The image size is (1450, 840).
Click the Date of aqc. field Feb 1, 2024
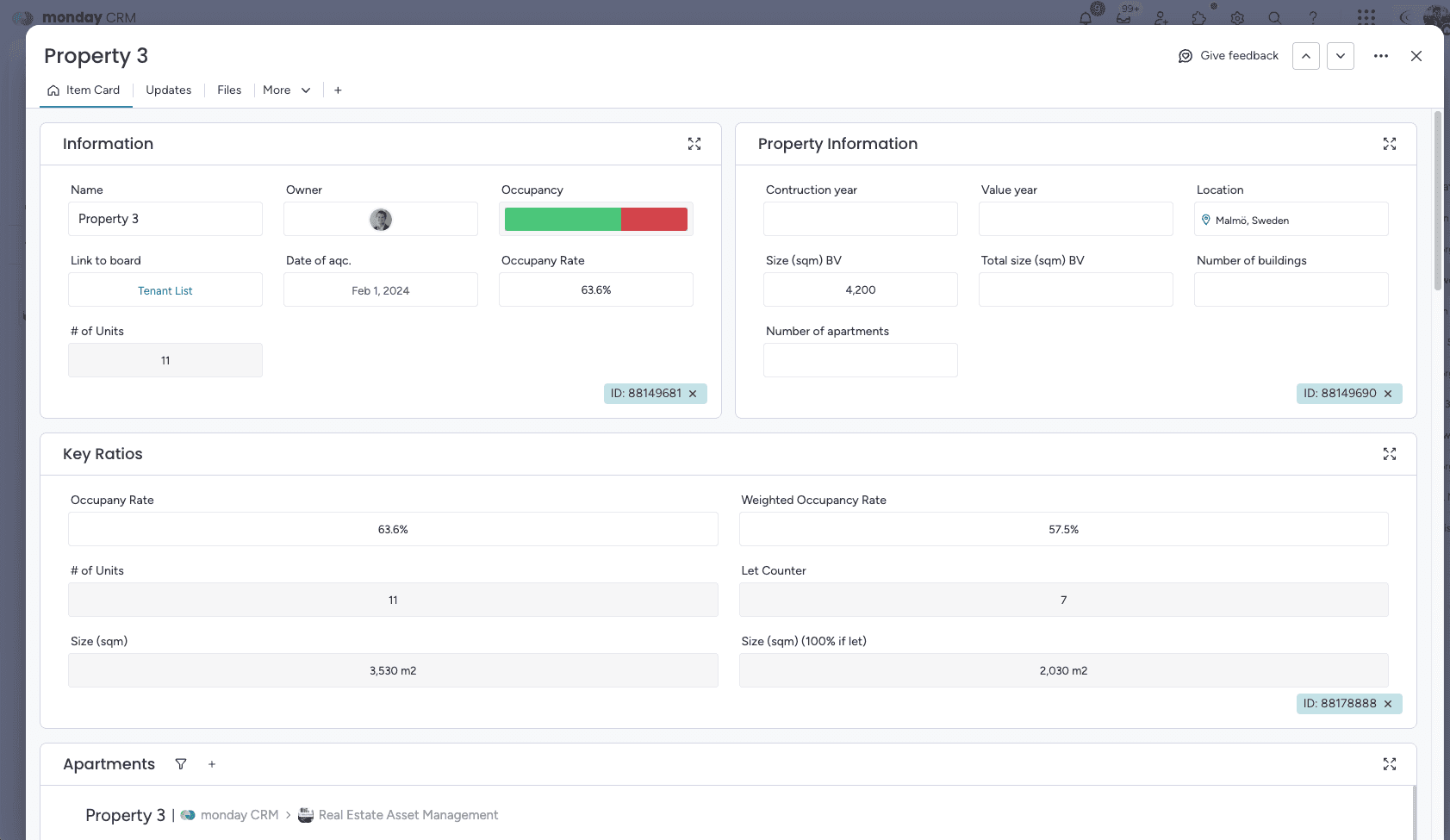pos(381,289)
